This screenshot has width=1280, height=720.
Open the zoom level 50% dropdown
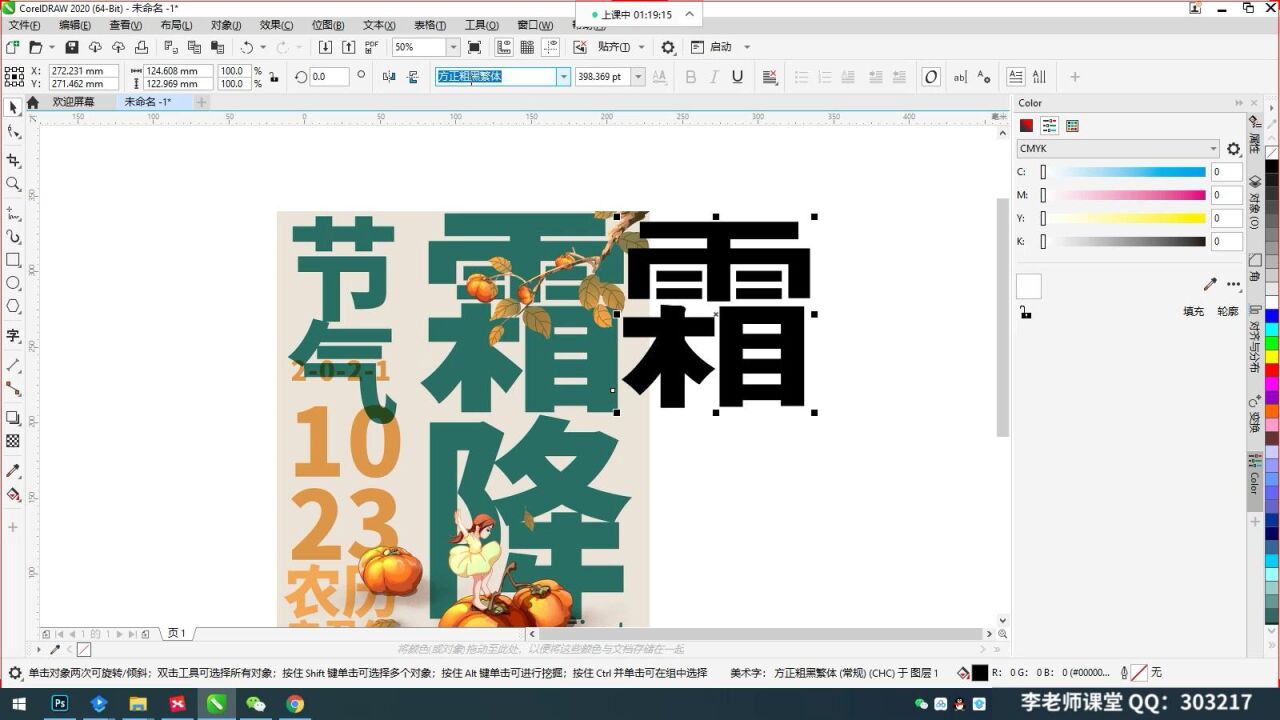point(453,47)
